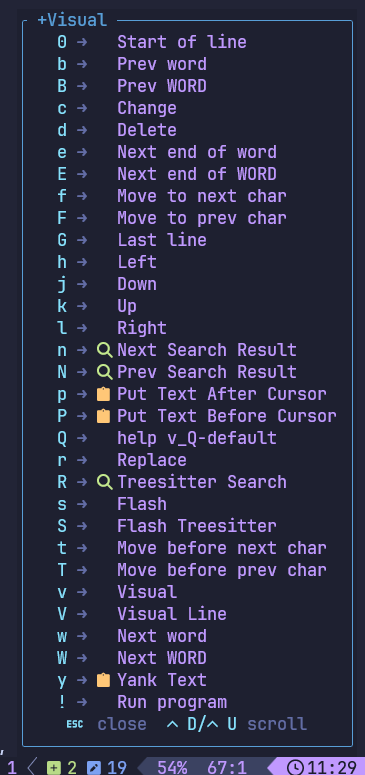
Task: Click the clipboard icon beside Put Text After Cursor
Action: (x=103, y=394)
